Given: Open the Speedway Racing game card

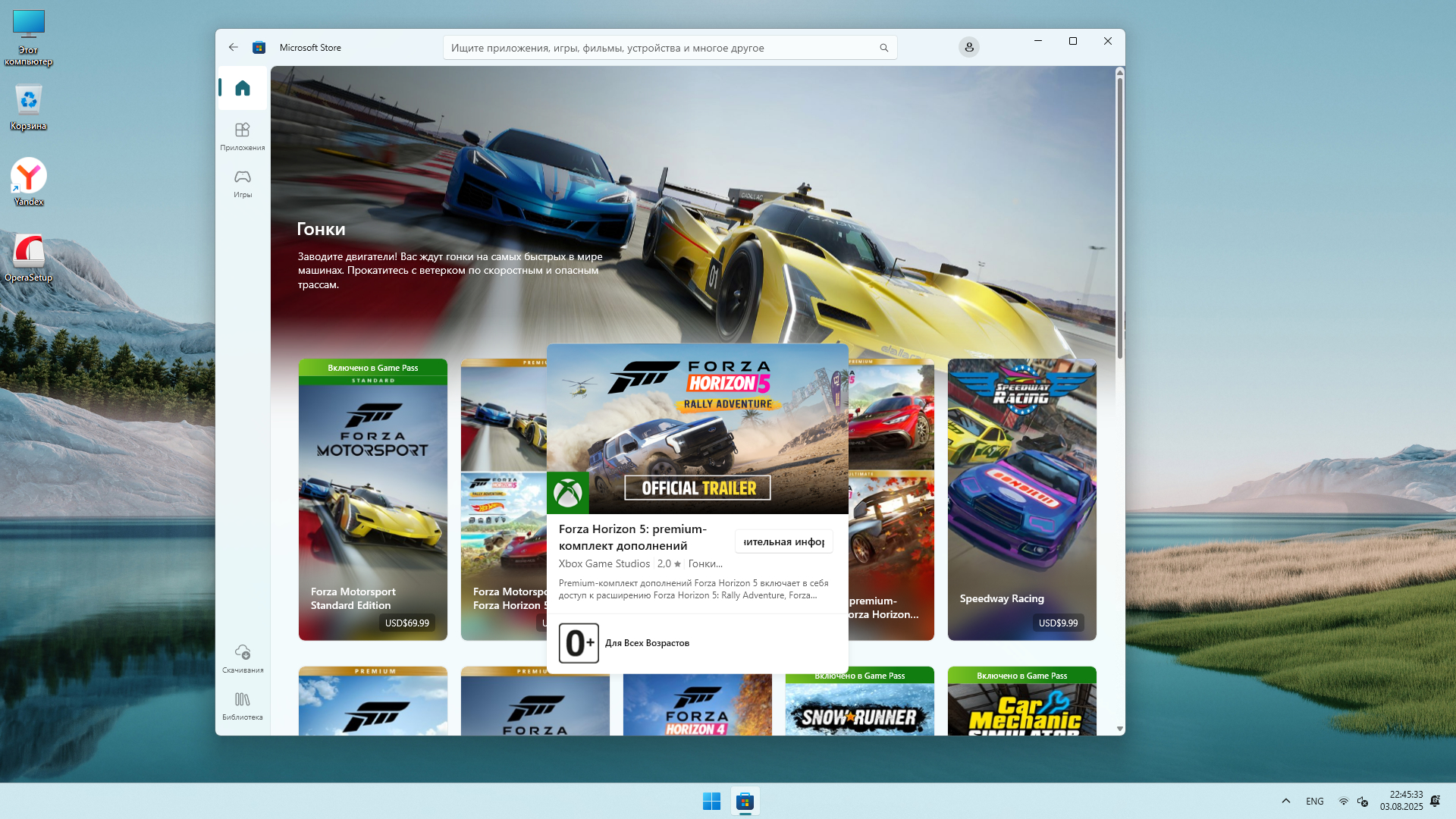Looking at the screenshot, I should (1021, 500).
